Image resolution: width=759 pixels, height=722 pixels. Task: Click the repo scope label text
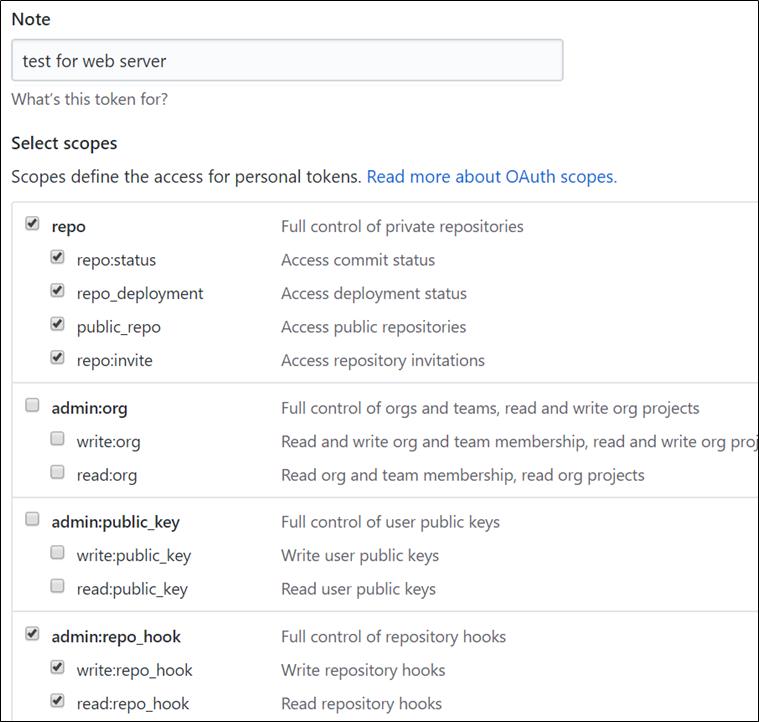click(67, 227)
